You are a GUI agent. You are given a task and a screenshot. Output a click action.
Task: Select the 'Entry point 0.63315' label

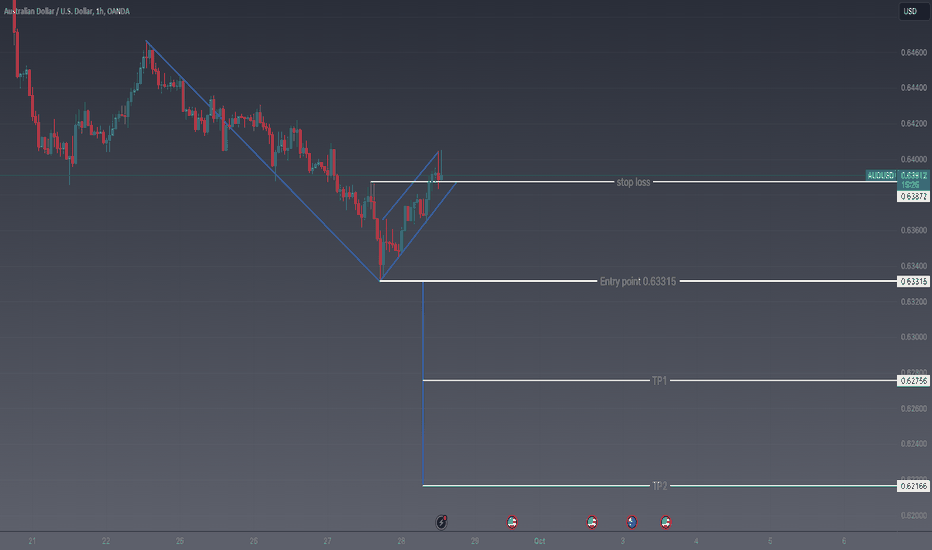click(638, 281)
